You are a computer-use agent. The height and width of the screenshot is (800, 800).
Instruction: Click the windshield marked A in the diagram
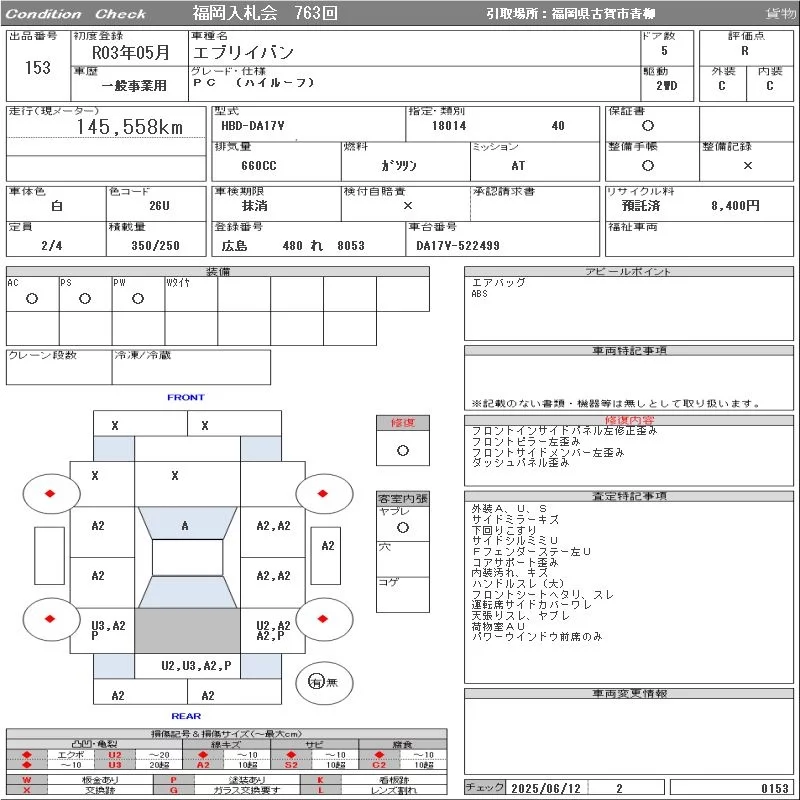(187, 523)
